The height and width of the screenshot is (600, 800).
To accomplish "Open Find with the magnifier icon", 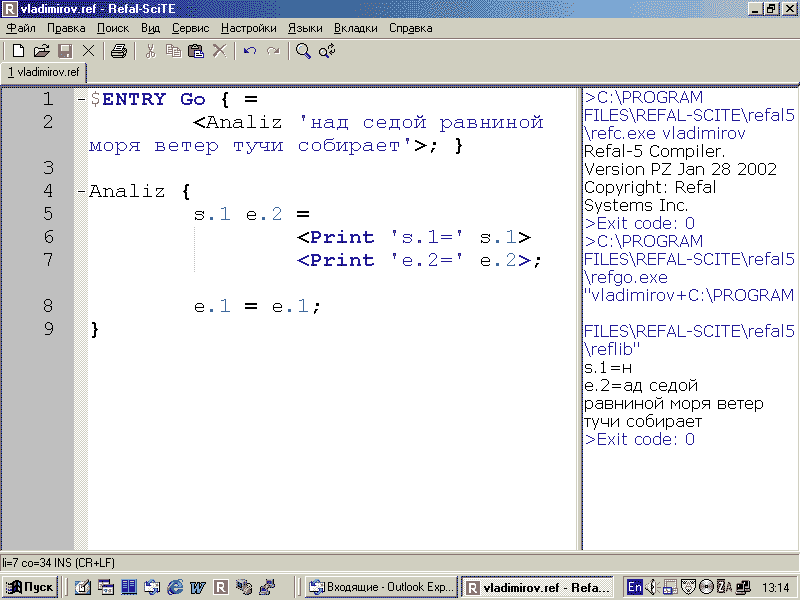I will [303, 51].
